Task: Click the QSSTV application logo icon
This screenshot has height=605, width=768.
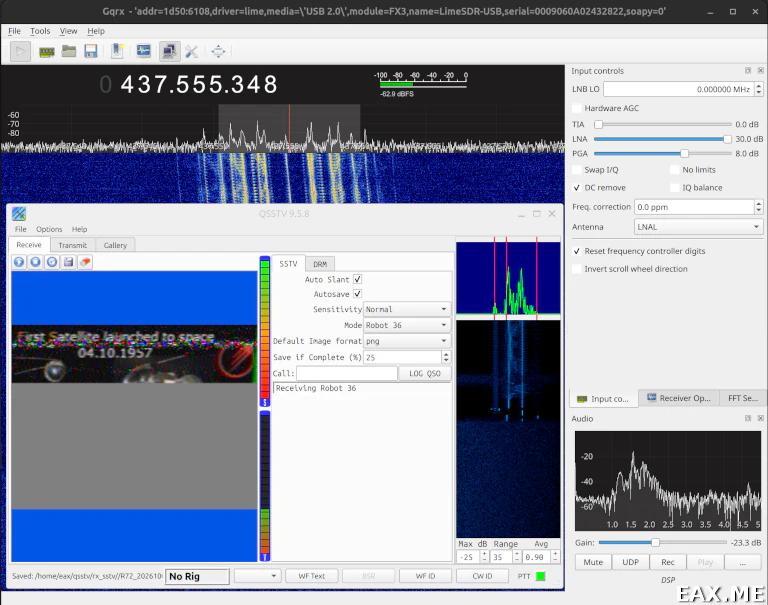Action: coord(19,214)
